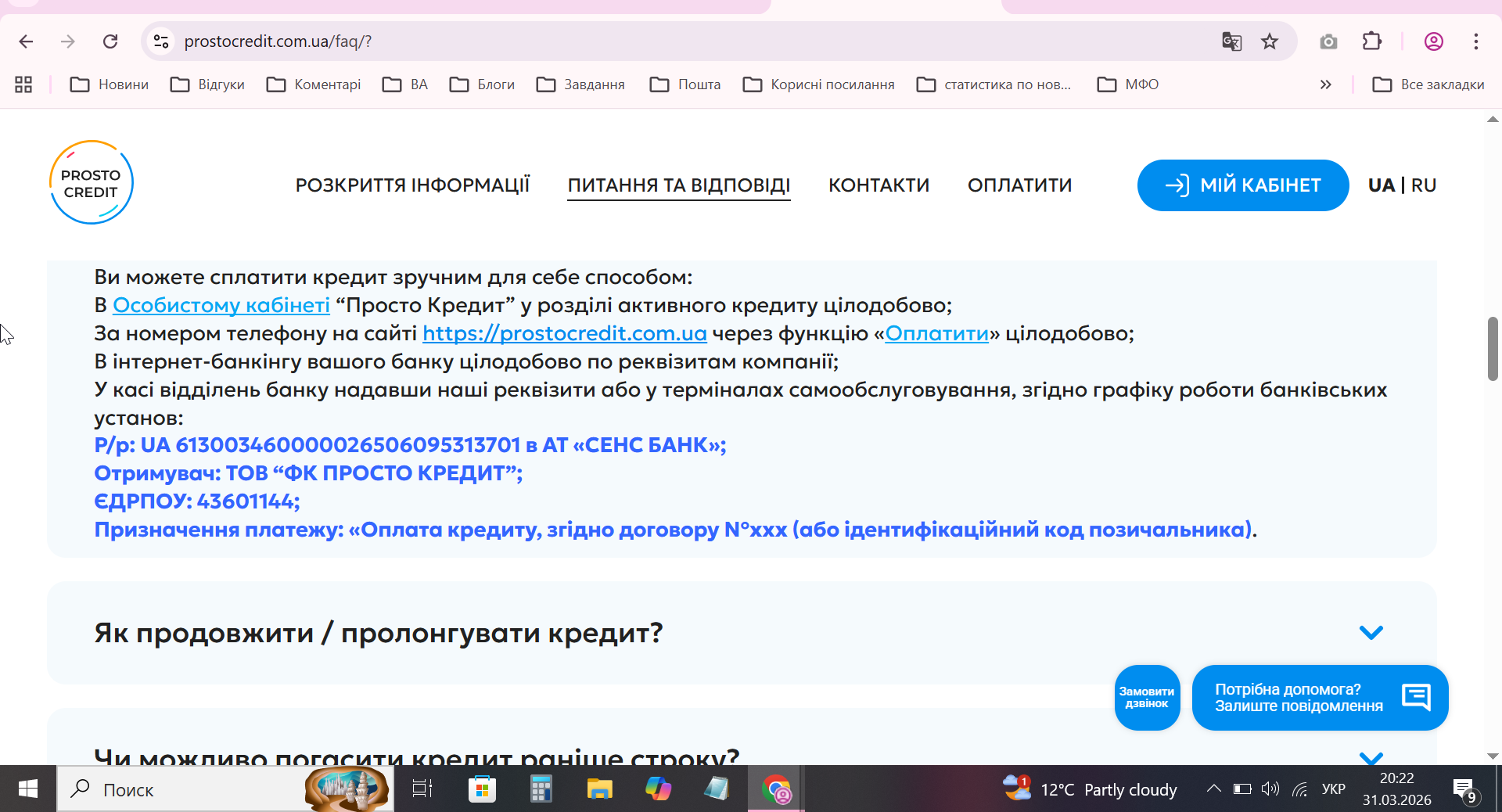Expand the 'Як продовжити / пролонгувати кредит?' question
1502x812 pixels.
click(742, 632)
